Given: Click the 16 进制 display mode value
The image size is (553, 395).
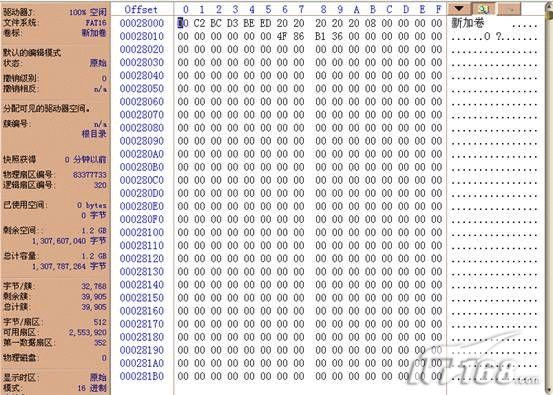Looking at the screenshot, I should click(92, 388).
